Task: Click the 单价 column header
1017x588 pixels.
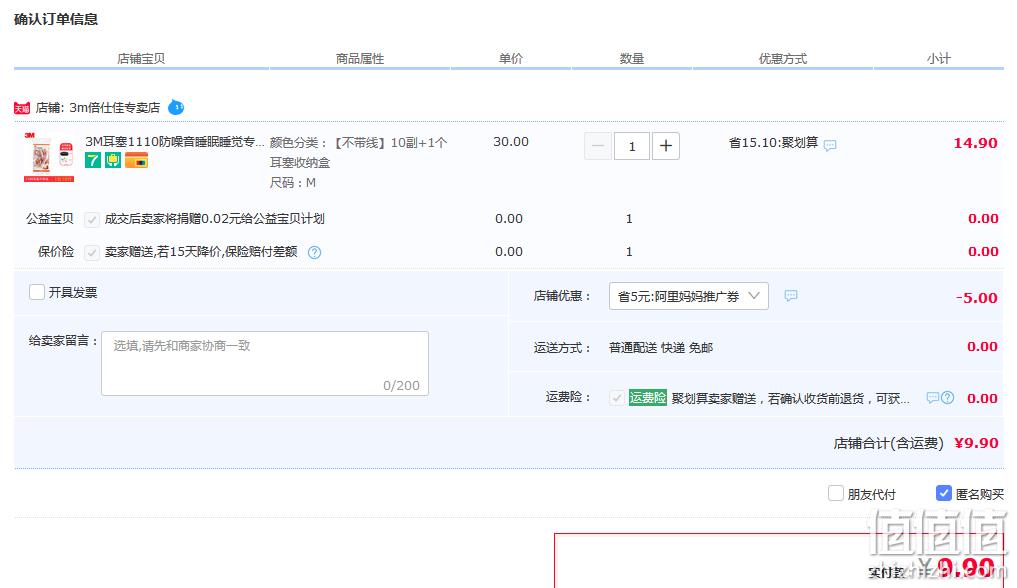Action: pyautogui.click(x=510, y=58)
